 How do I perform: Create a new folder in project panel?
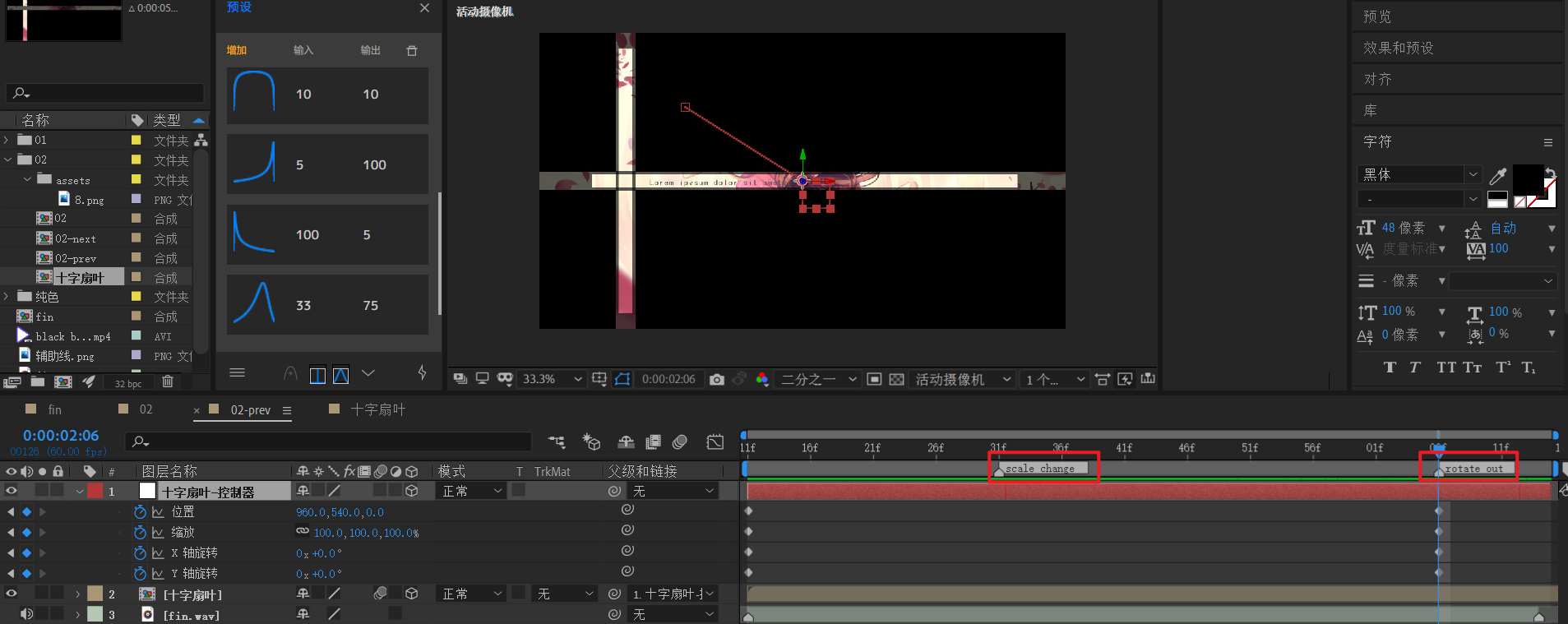coord(38,381)
